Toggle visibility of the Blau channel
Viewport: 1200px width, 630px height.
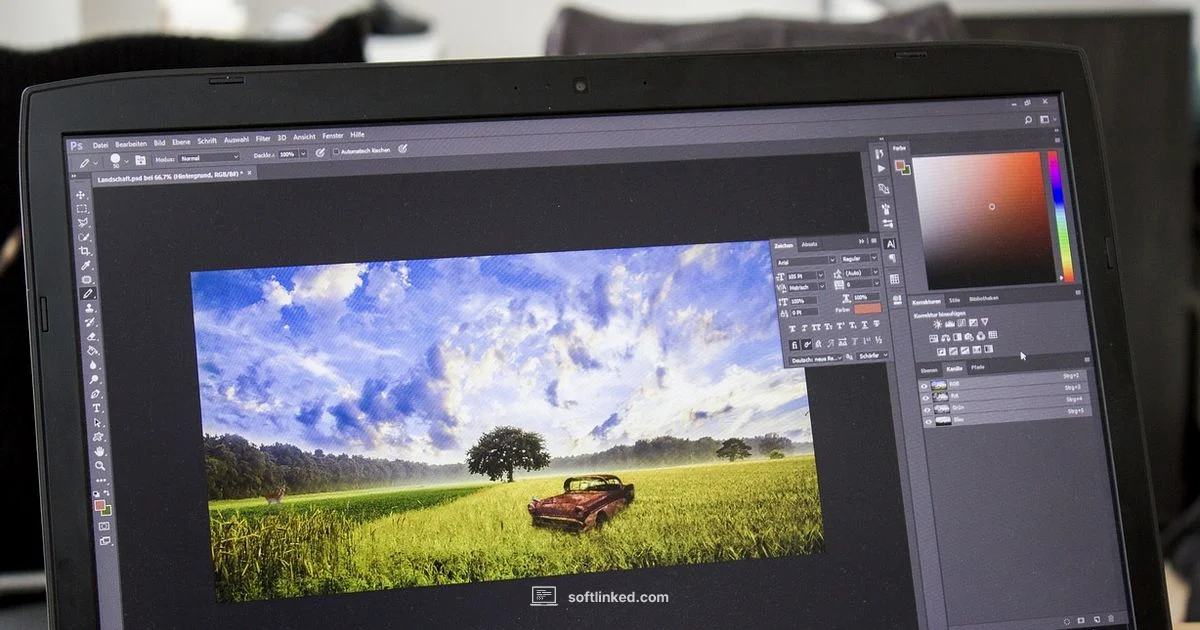928,419
